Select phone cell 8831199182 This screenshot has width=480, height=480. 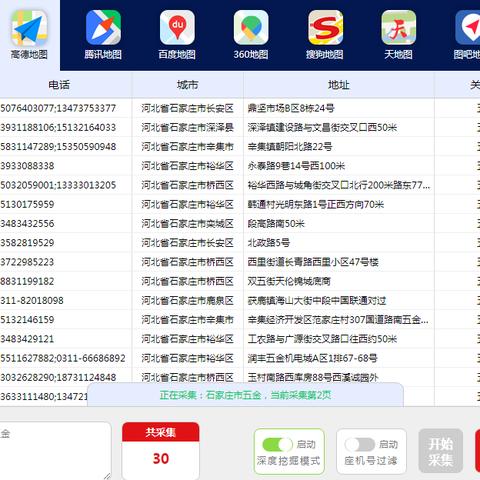[27, 282]
